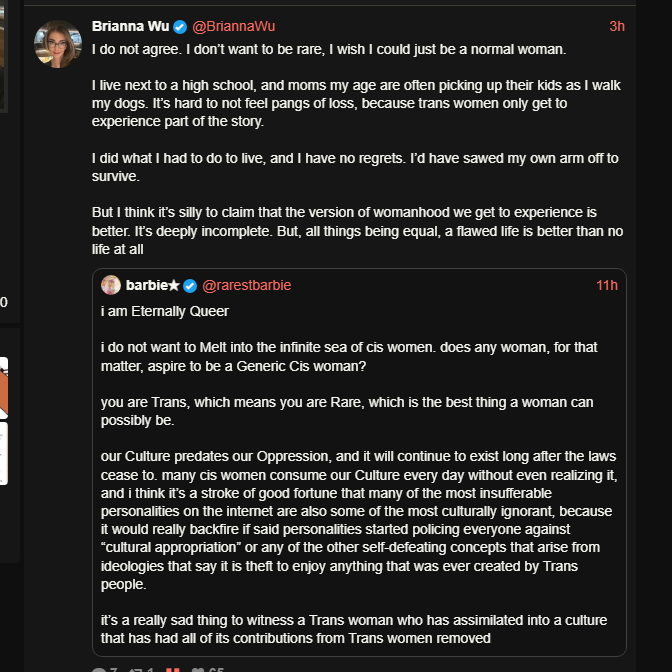
Task: Open the 3h timestamp permalink
Action: click(617, 27)
